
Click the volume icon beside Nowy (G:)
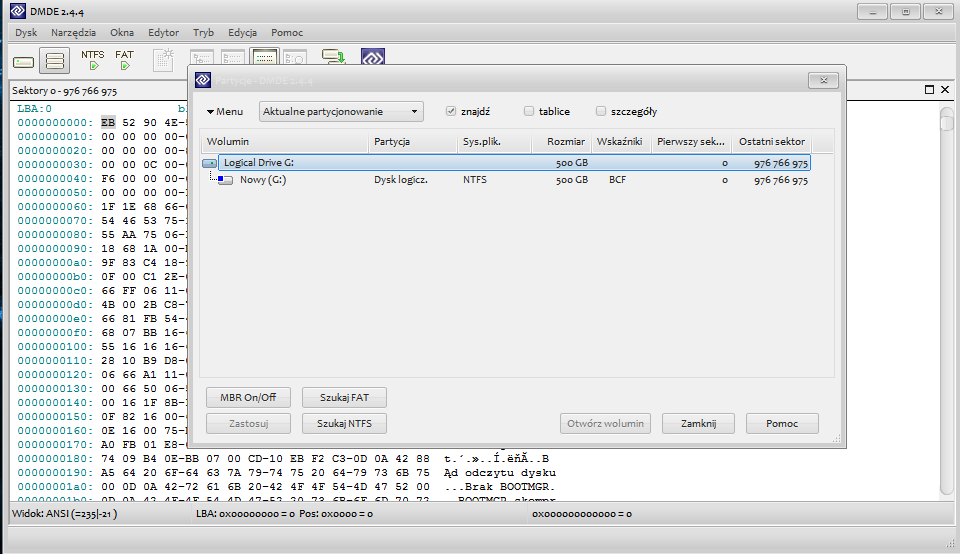pyautogui.click(x=225, y=180)
